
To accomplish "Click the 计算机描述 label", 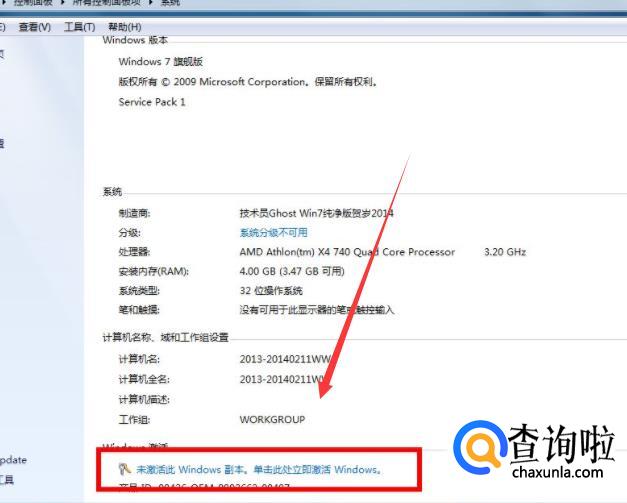I will [144, 399].
